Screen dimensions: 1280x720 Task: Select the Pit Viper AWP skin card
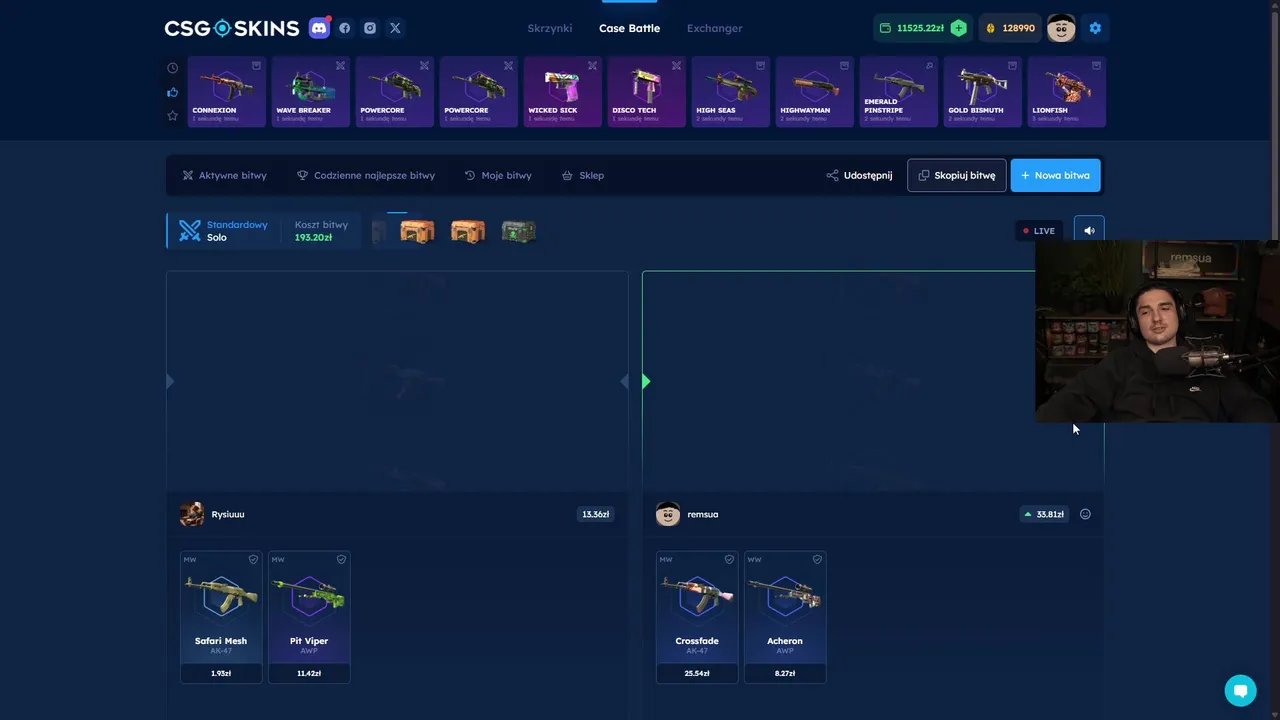309,617
